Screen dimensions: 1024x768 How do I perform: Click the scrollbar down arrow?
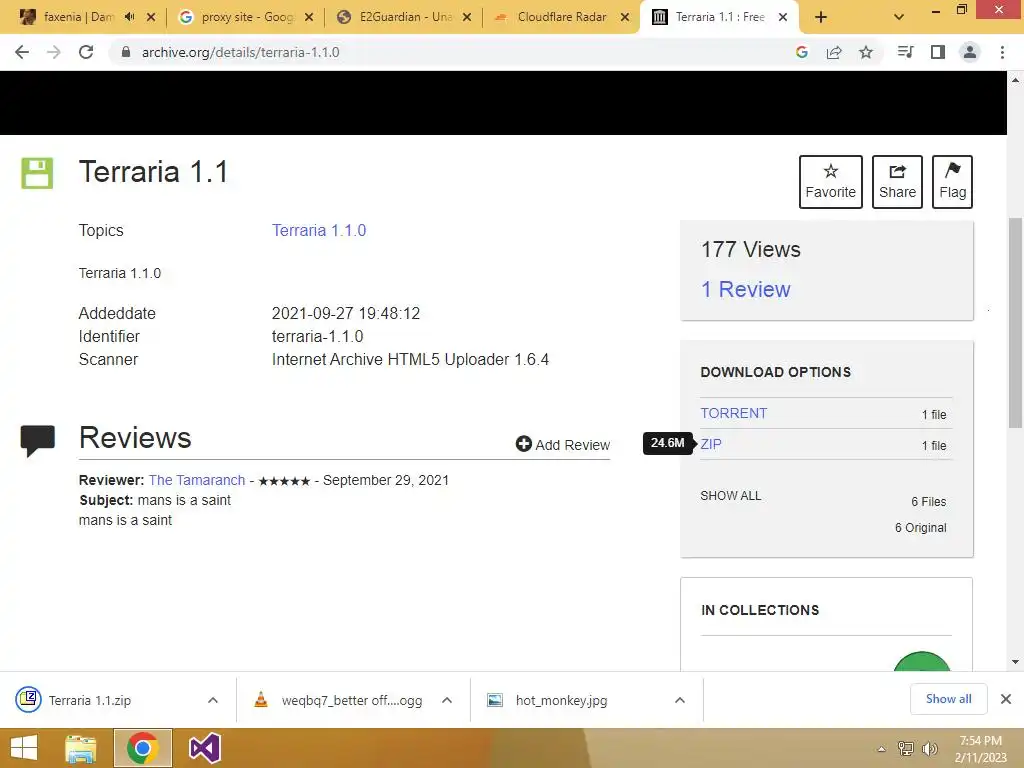point(1015,662)
